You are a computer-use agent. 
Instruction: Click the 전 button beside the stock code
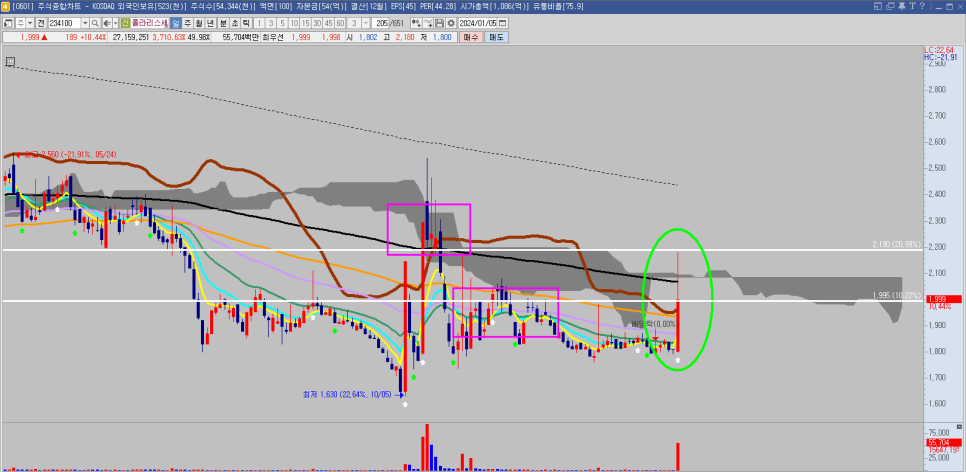pyautogui.click(x=41, y=23)
